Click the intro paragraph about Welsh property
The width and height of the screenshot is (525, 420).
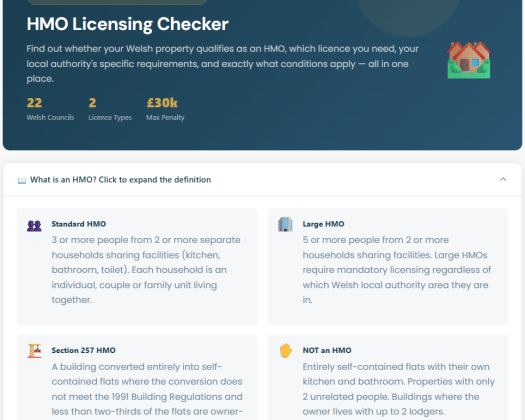[x=222, y=64]
